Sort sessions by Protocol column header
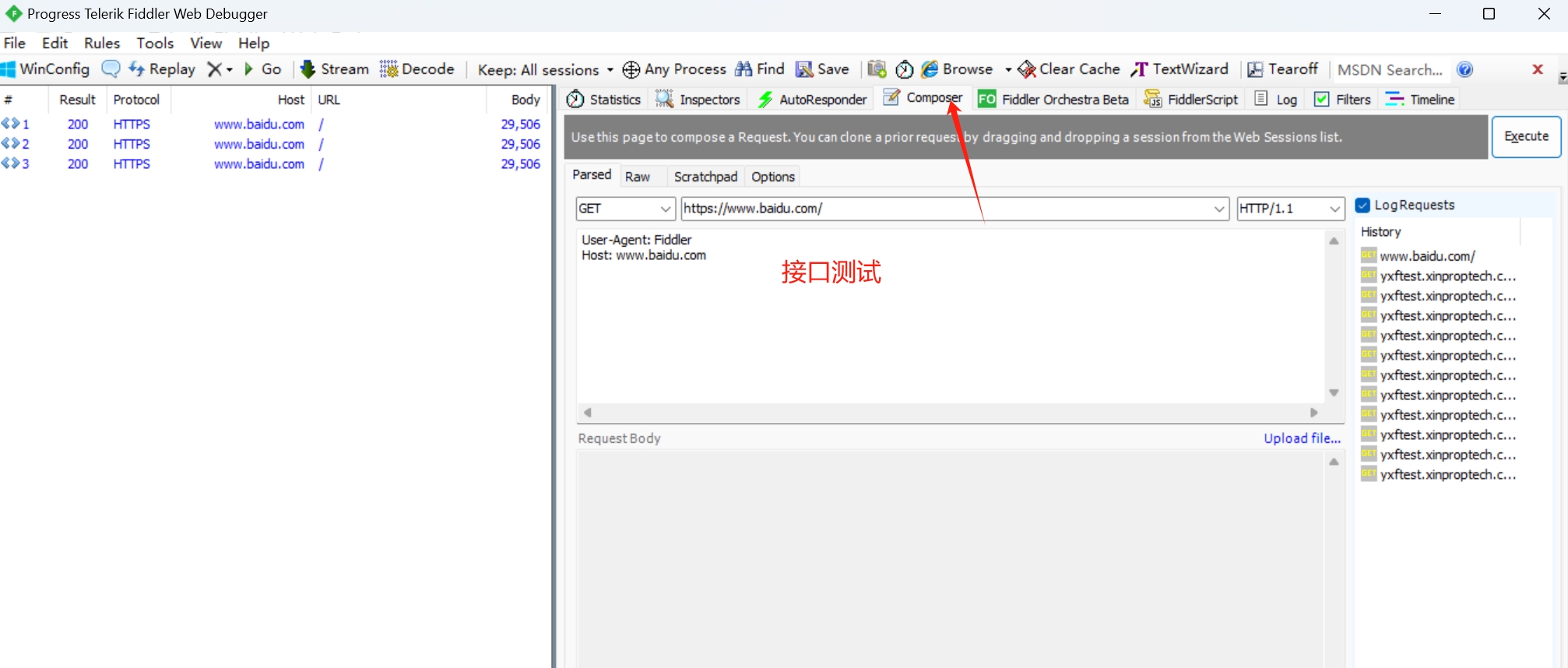The image size is (1568, 668). [x=136, y=100]
